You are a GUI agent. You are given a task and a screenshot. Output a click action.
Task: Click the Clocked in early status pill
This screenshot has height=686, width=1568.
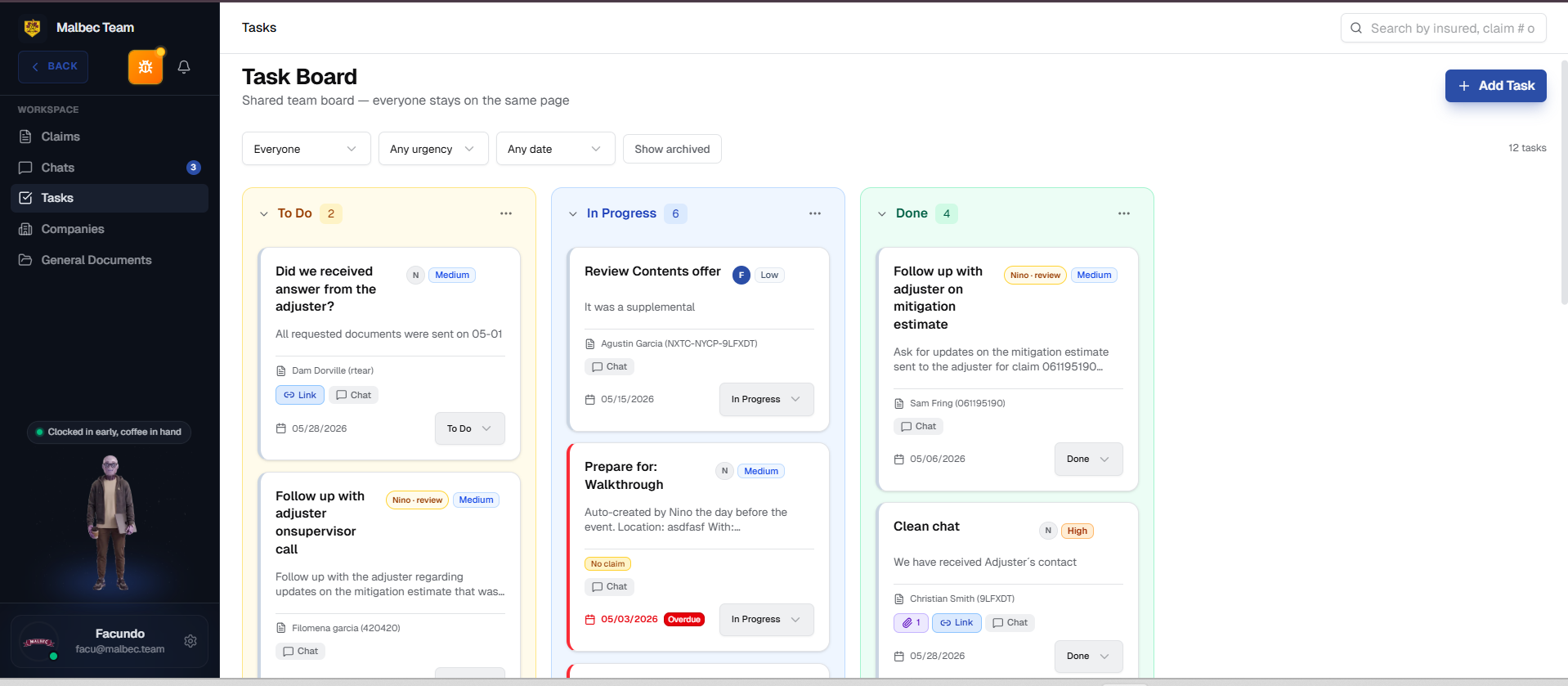110,432
